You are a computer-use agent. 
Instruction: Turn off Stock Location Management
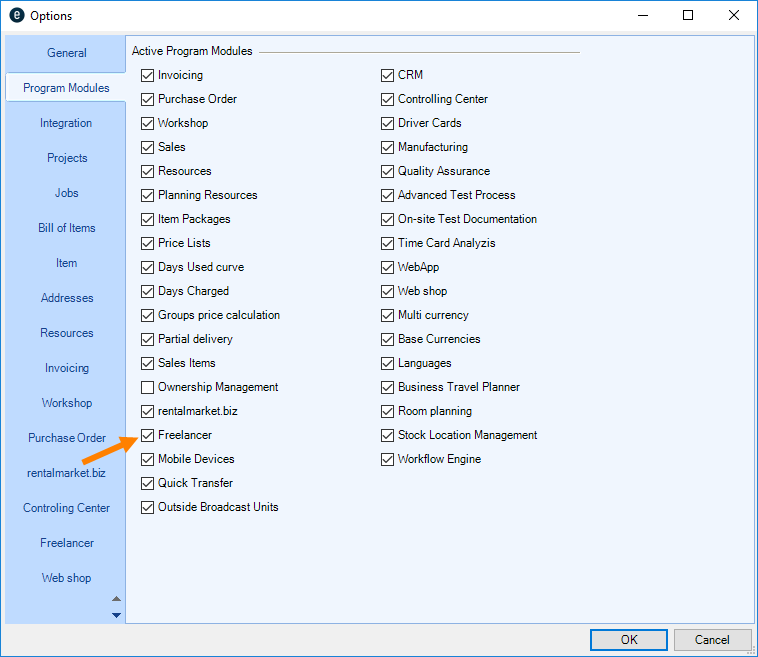pyautogui.click(x=388, y=435)
